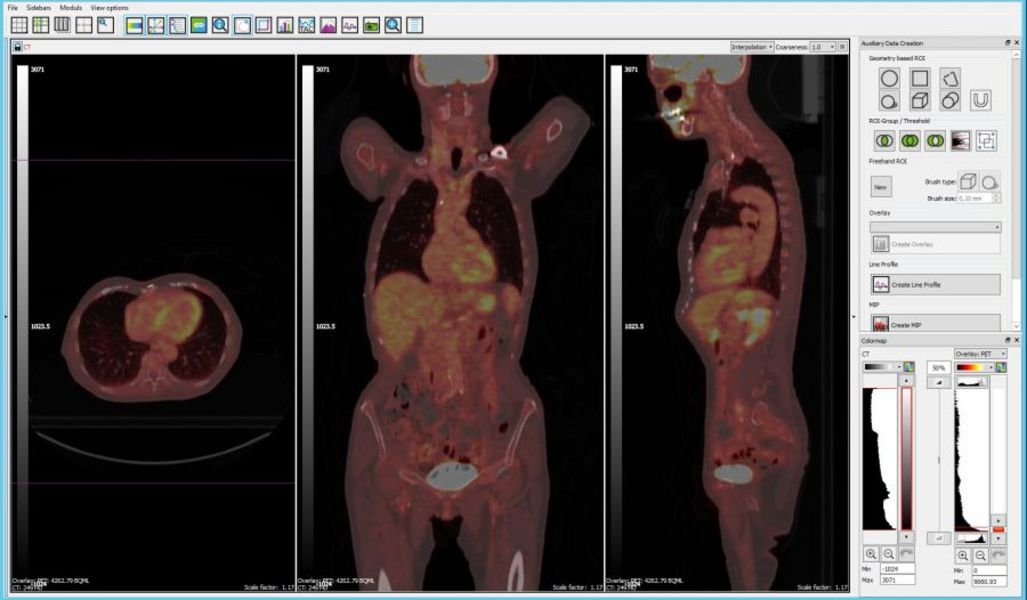This screenshot has width=1027, height=600.
Task: Click the camera snapshot toolbar icon
Action: point(372,25)
